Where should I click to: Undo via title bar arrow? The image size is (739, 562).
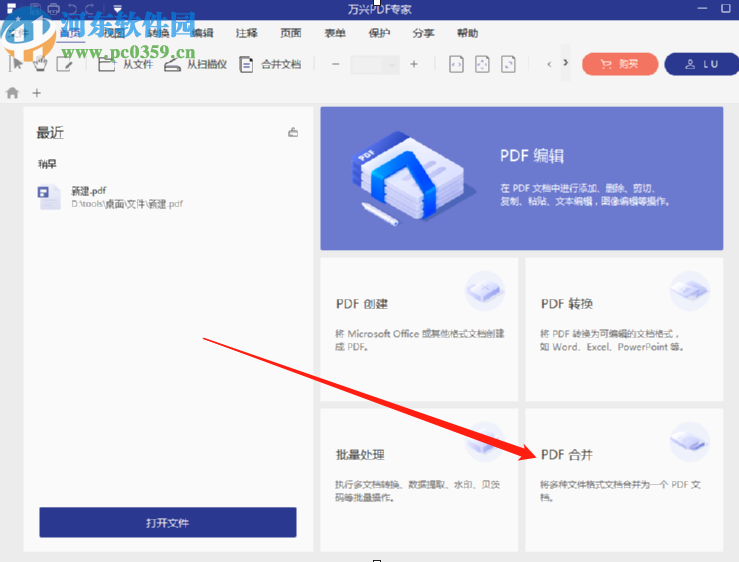[x=72, y=8]
